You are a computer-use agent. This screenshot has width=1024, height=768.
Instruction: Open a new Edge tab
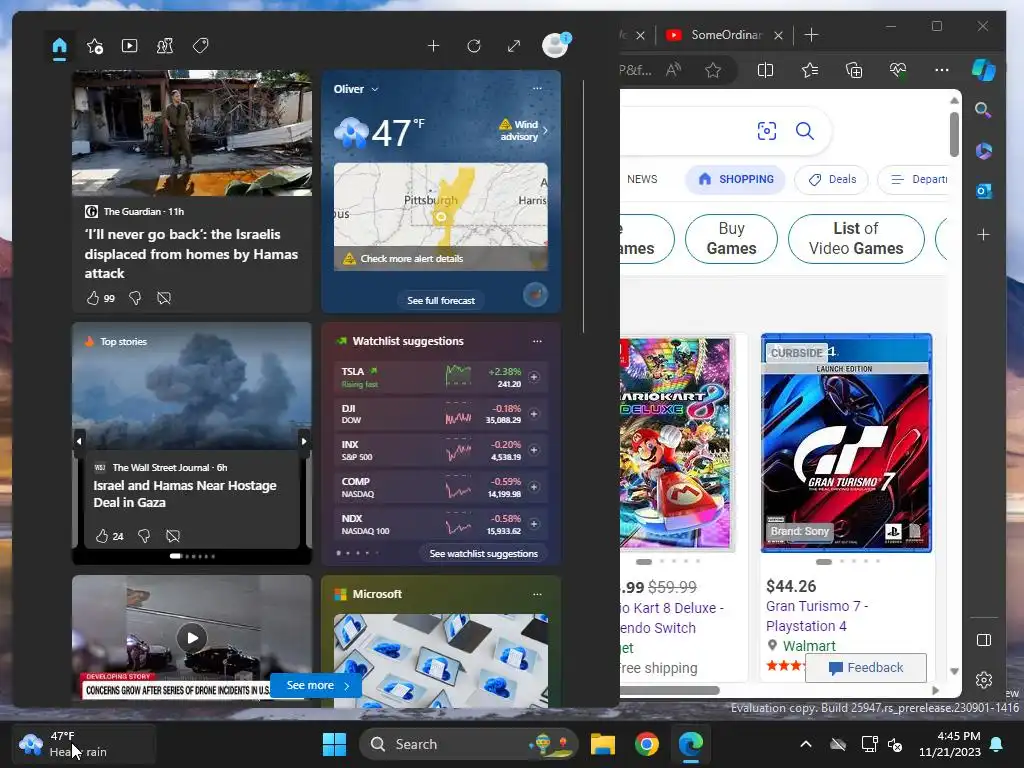(811, 35)
